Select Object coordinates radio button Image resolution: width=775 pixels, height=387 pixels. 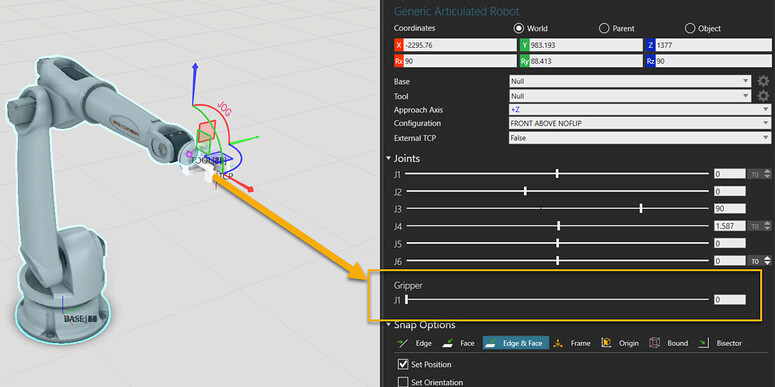[x=689, y=28]
